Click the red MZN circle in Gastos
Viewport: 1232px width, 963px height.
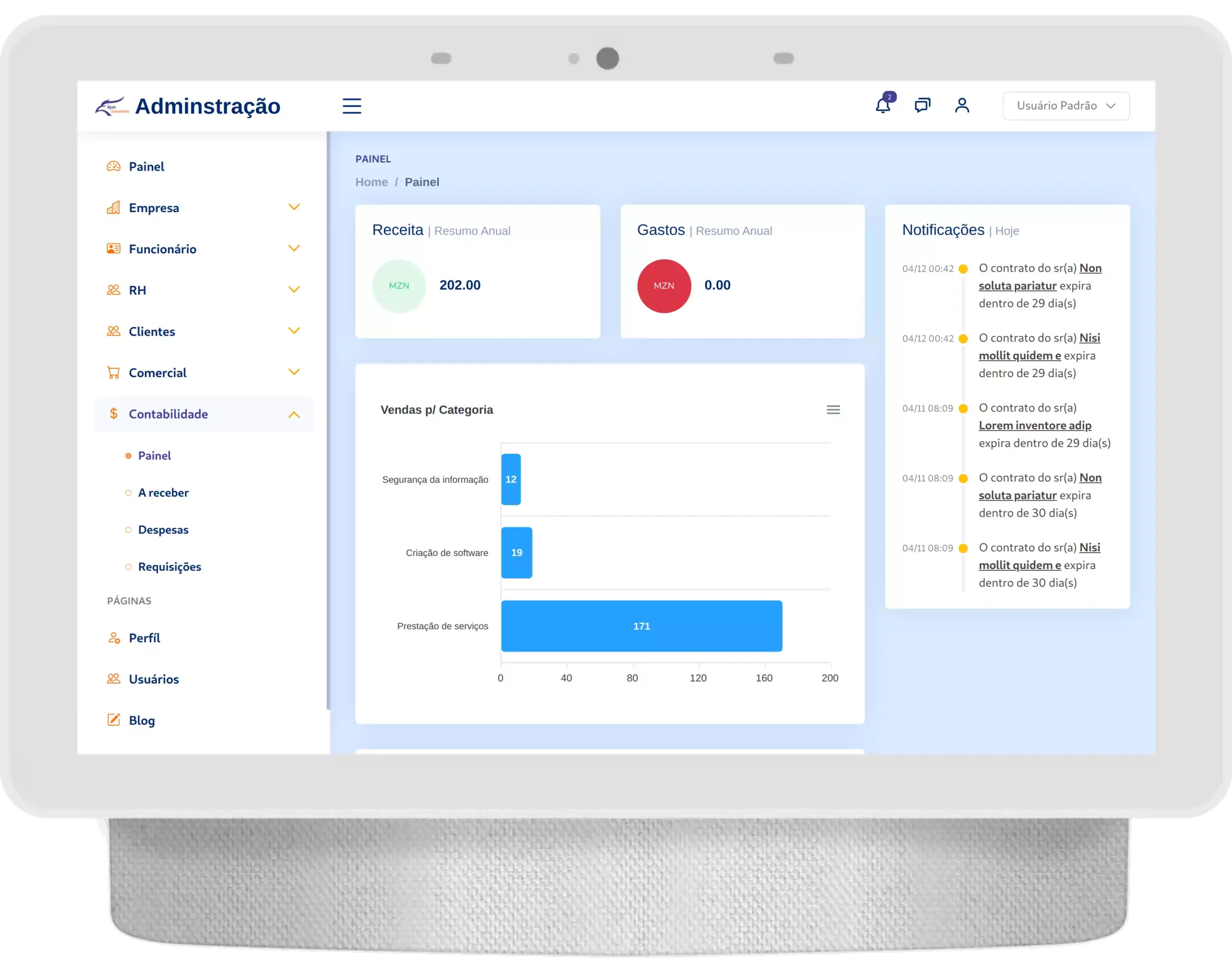[x=664, y=286]
